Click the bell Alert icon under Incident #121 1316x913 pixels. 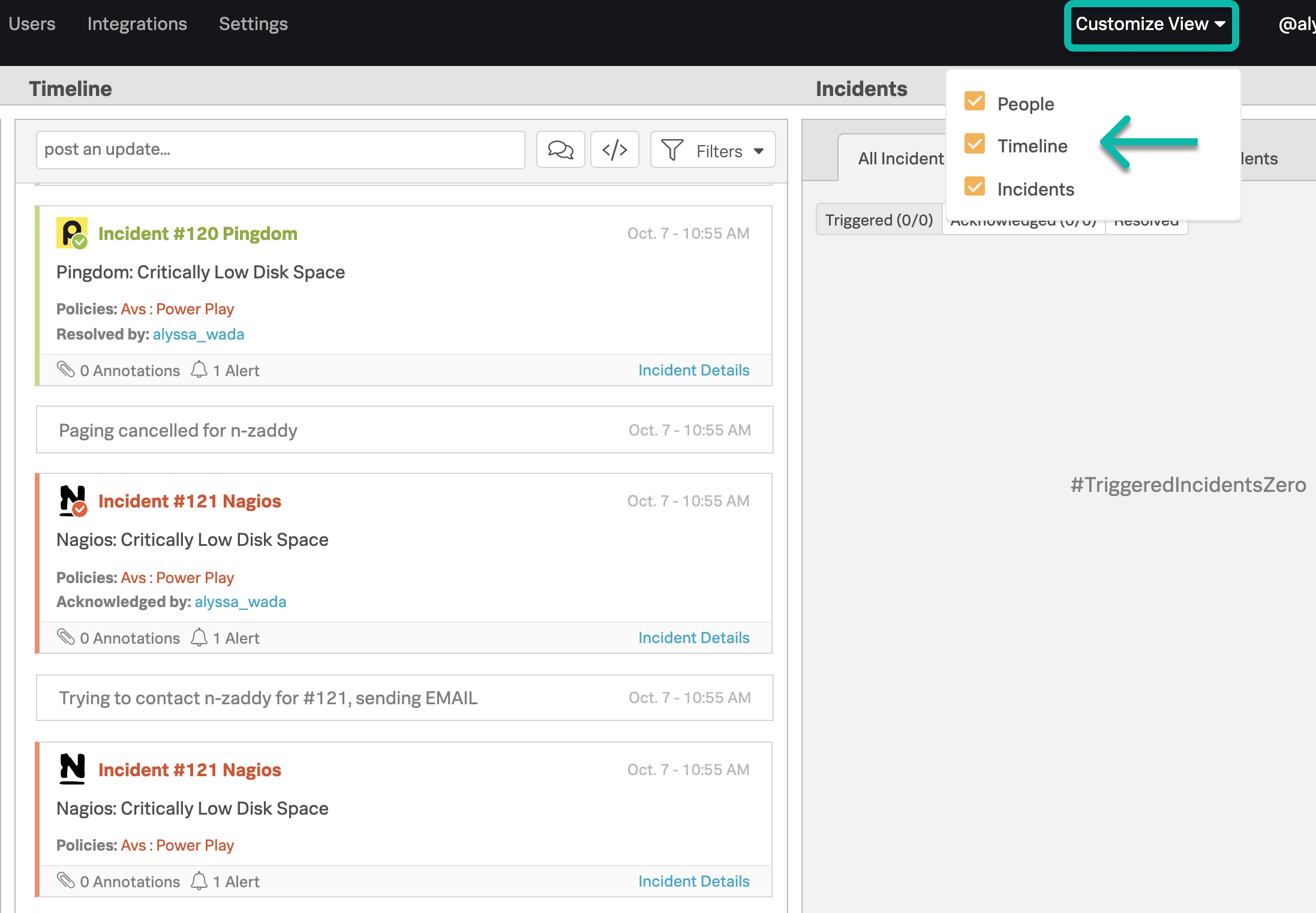tap(200, 638)
